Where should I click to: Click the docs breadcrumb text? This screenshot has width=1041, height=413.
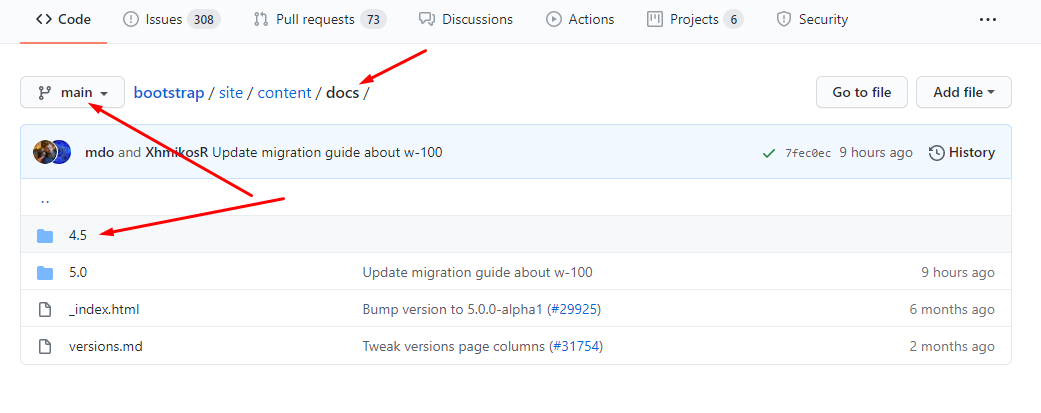(x=343, y=92)
